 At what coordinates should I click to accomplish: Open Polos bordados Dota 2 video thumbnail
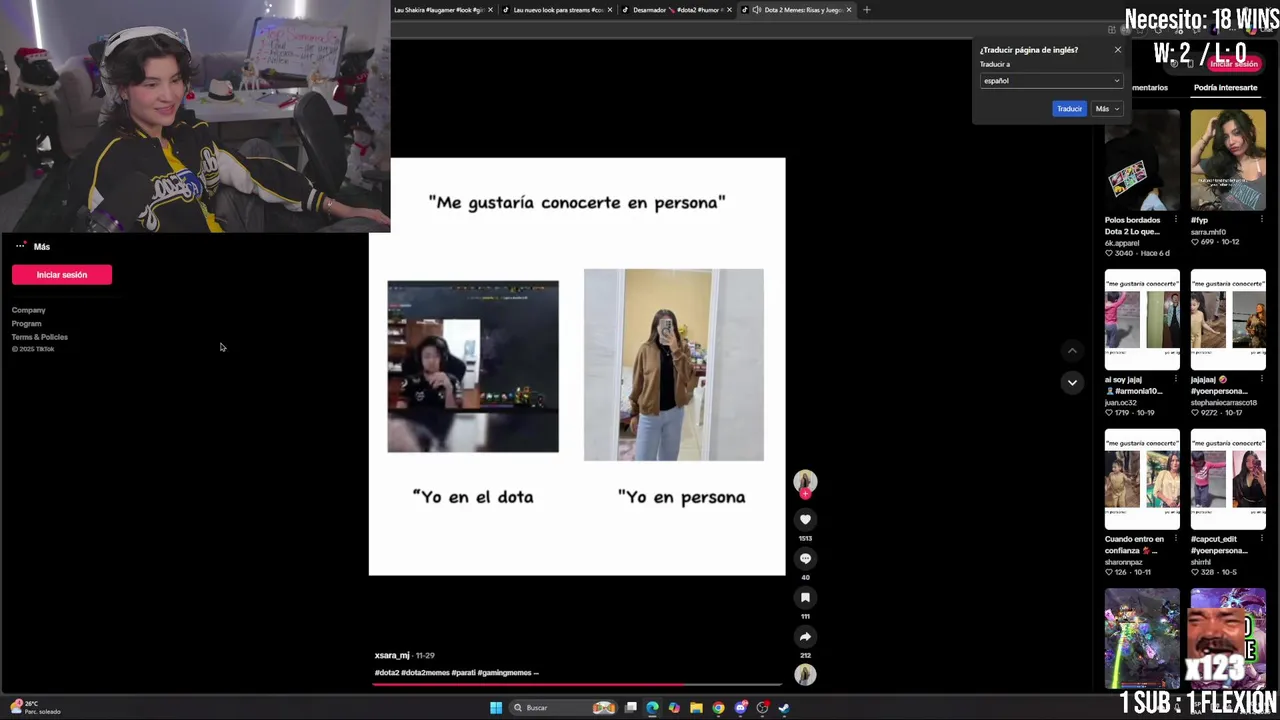pyautogui.click(x=1142, y=160)
